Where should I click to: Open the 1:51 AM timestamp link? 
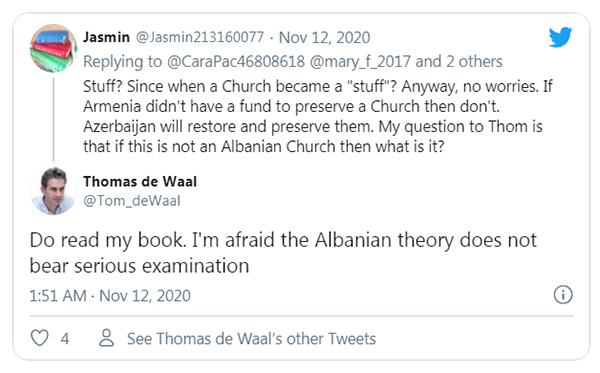click(110, 296)
